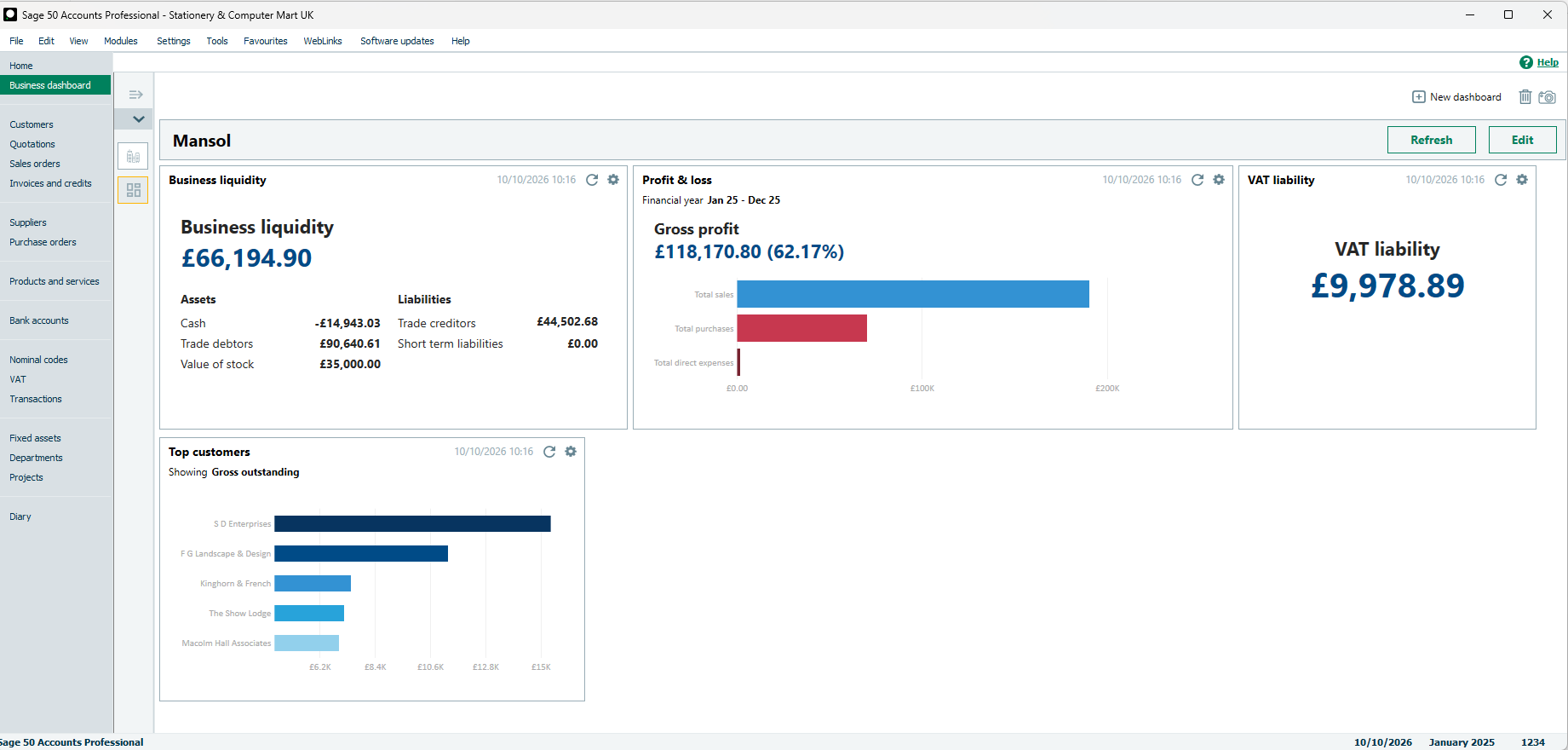Open the Modules menu
Screen dimensions: 1568x750
121,41
